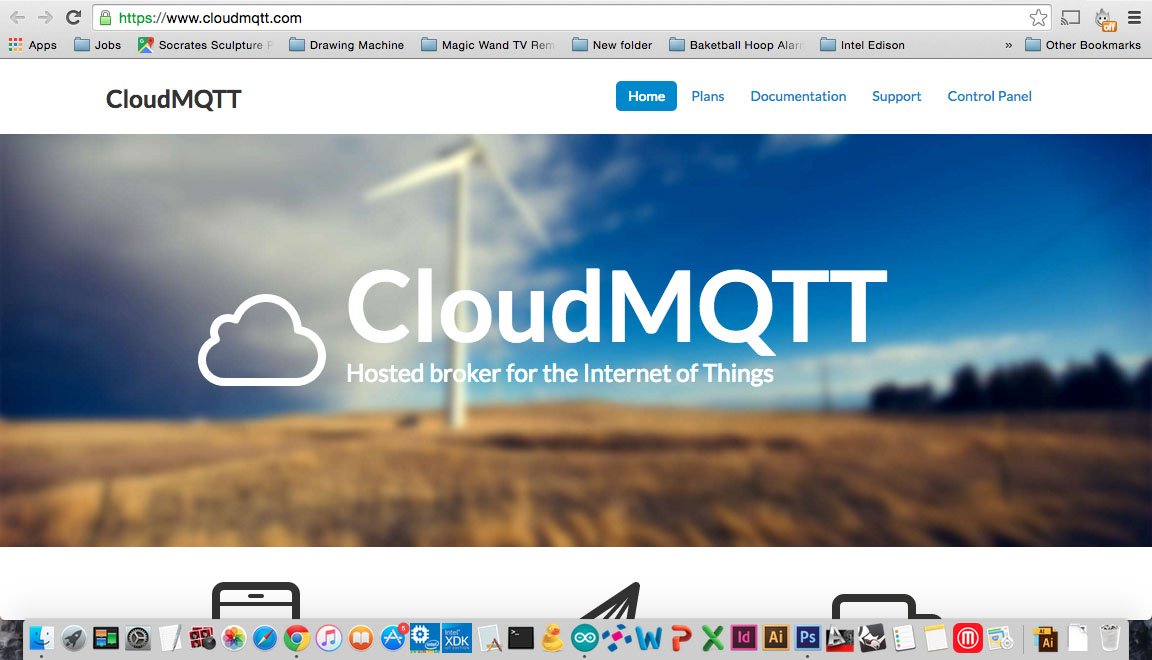Open the Control Panel link

pyautogui.click(x=989, y=96)
